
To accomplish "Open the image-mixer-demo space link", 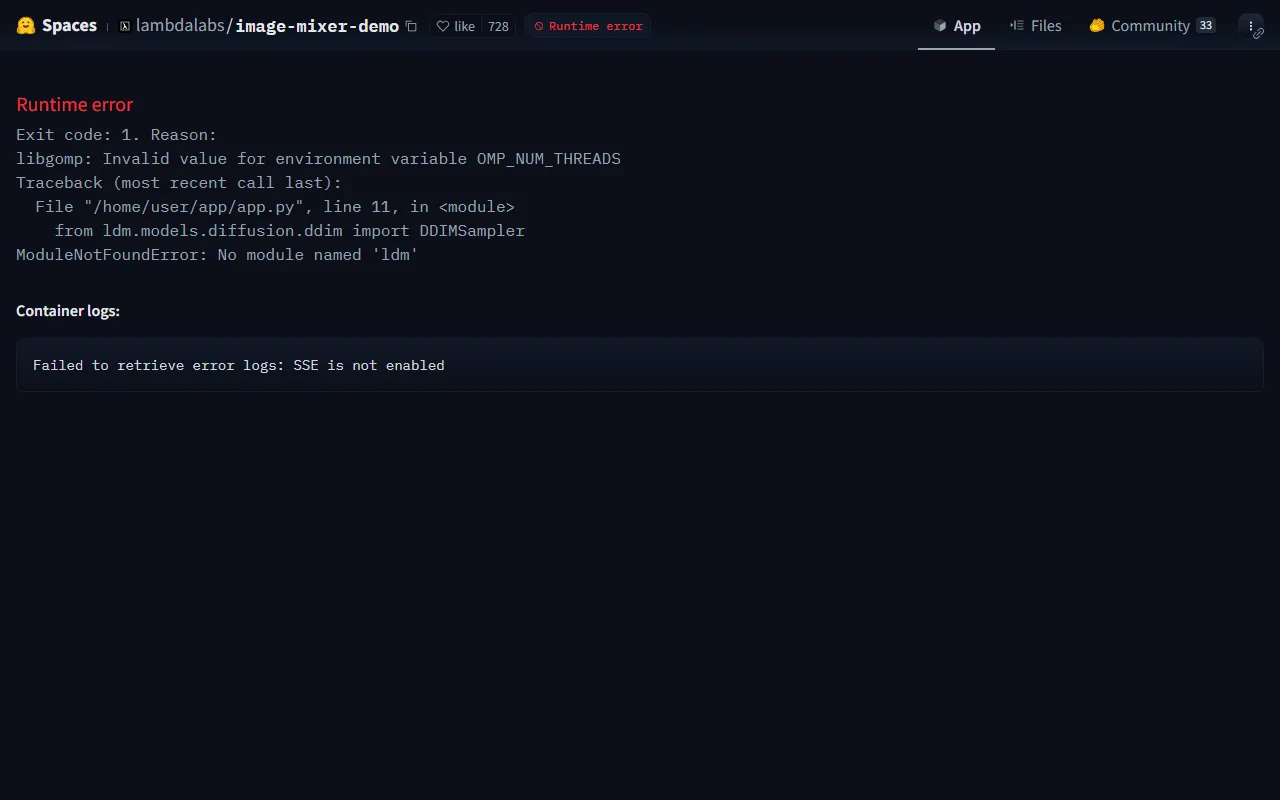I will [x=317, y=26].
